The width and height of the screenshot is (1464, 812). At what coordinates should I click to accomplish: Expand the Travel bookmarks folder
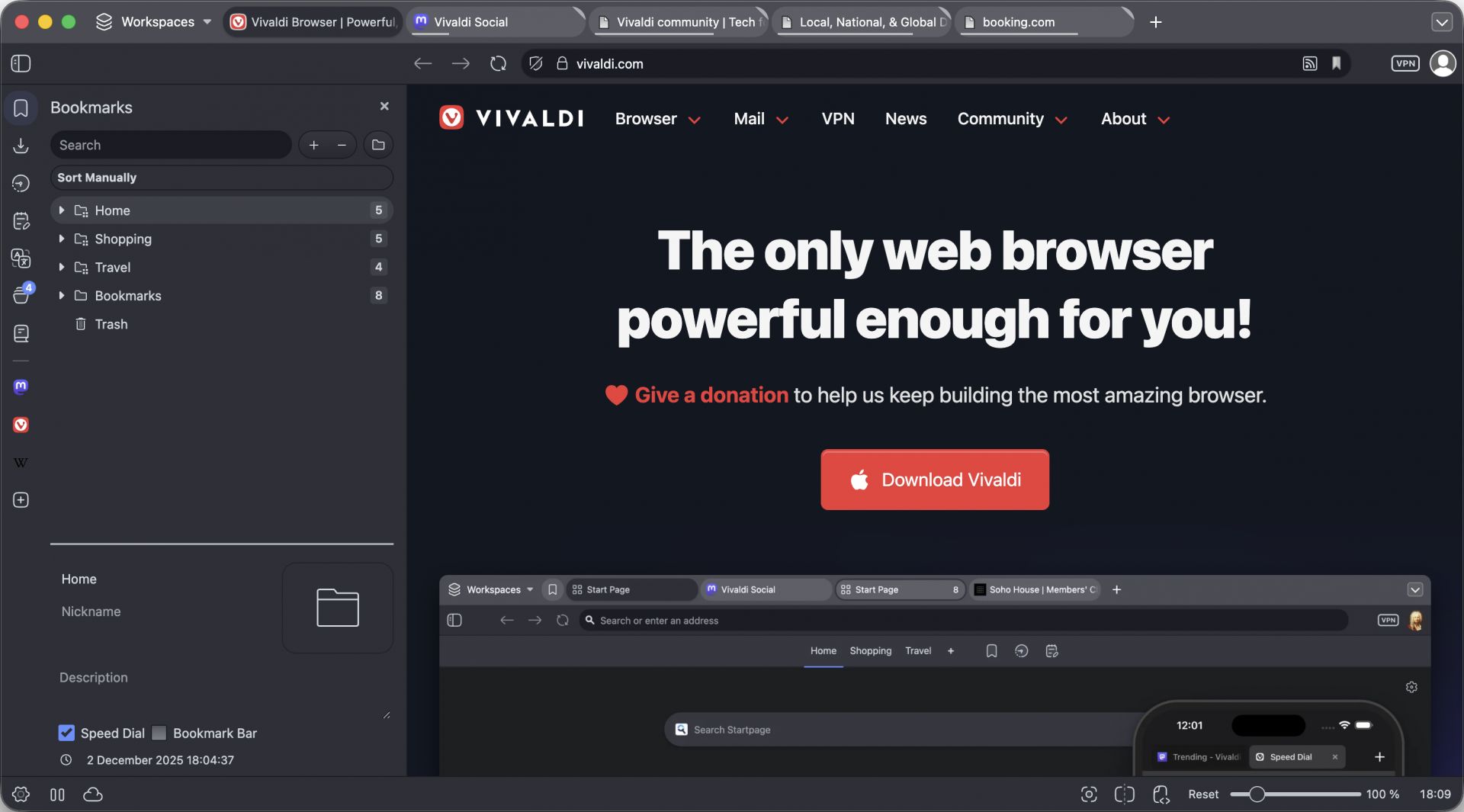(x=62, y=267)
